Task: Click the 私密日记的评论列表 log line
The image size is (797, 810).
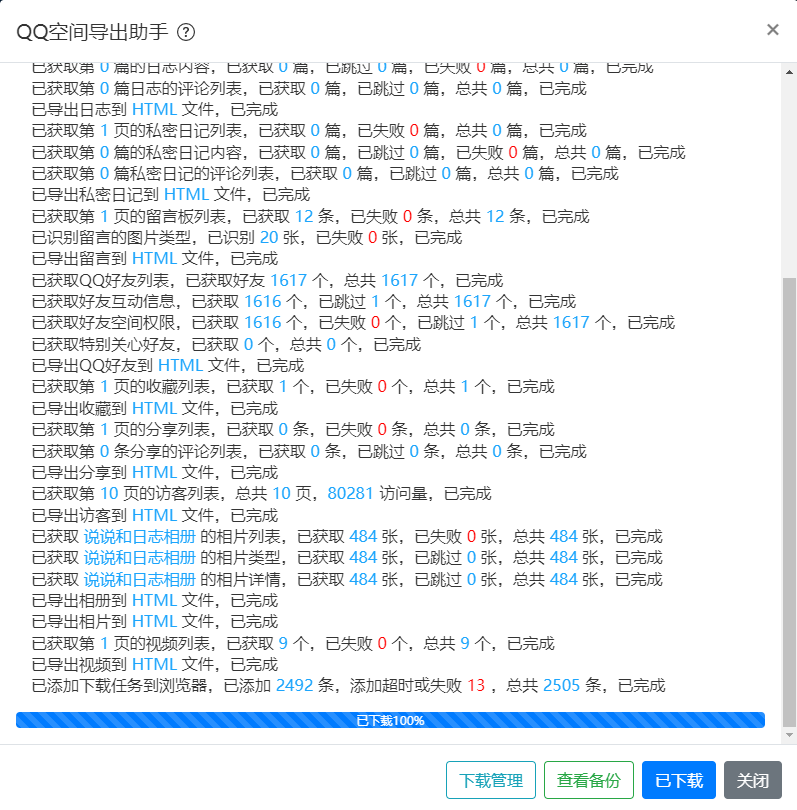Action: click(325, 174)
